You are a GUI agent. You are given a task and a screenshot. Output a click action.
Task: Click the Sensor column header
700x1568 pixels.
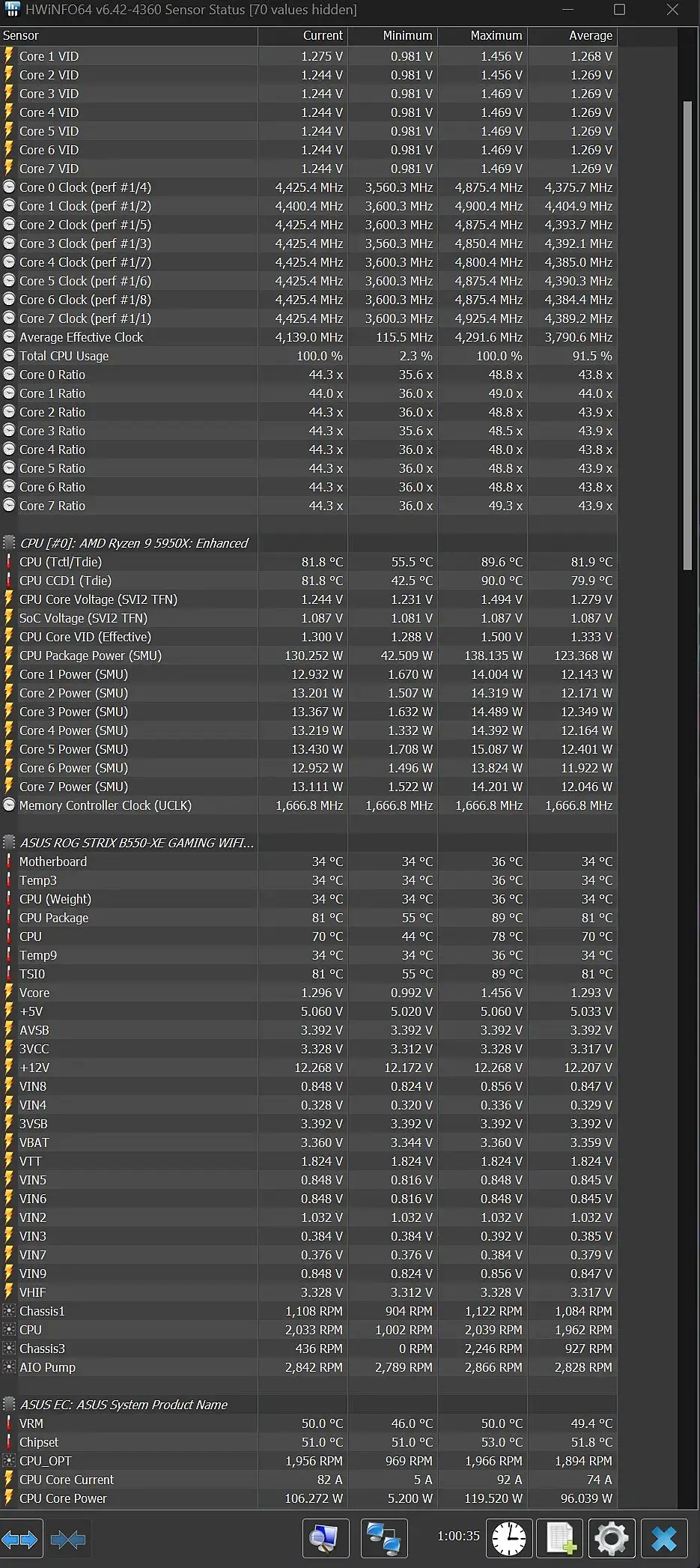(x=129, y=36)
